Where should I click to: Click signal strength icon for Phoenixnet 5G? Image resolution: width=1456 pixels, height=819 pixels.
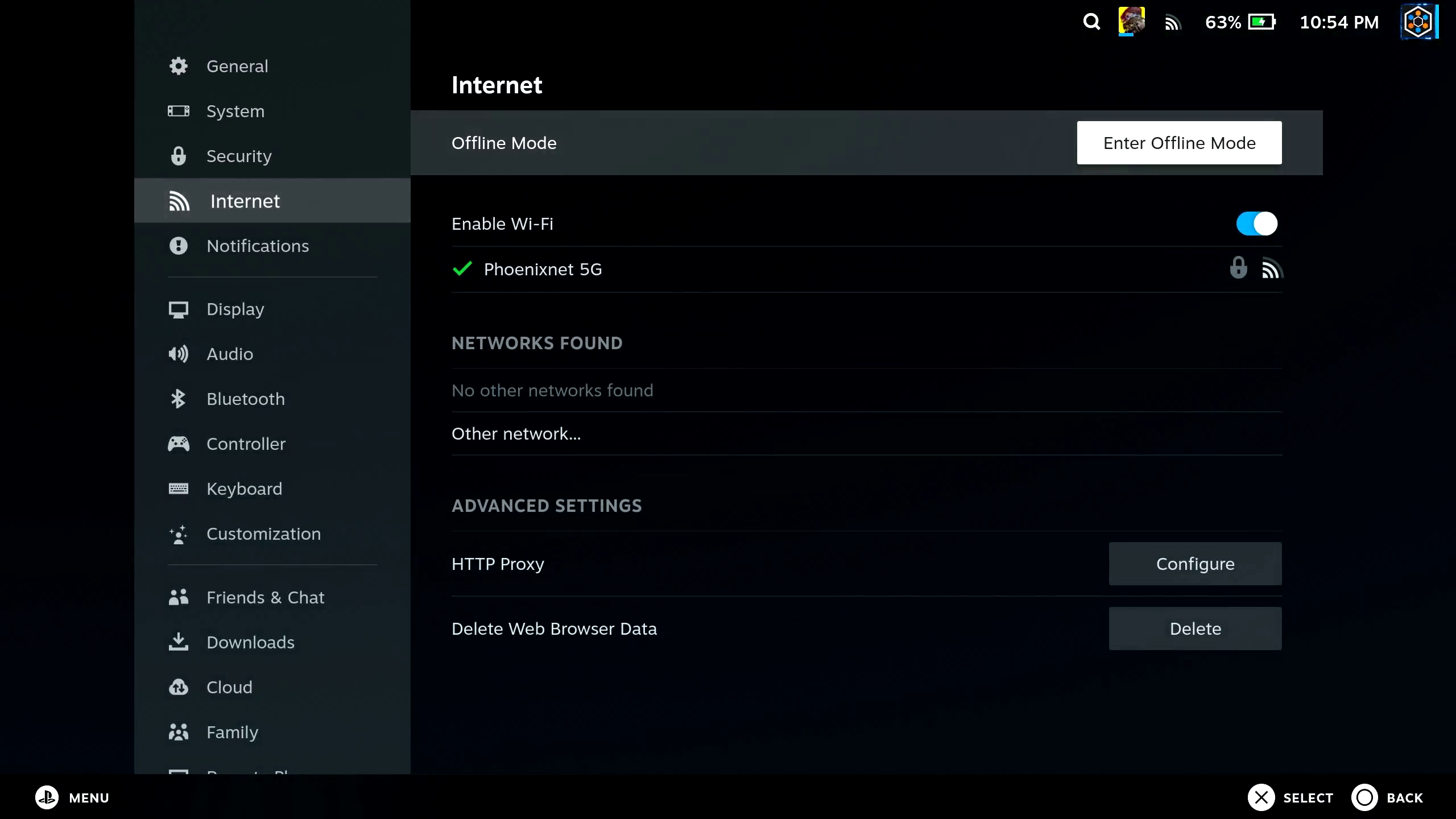click(x=1272, y=268)
